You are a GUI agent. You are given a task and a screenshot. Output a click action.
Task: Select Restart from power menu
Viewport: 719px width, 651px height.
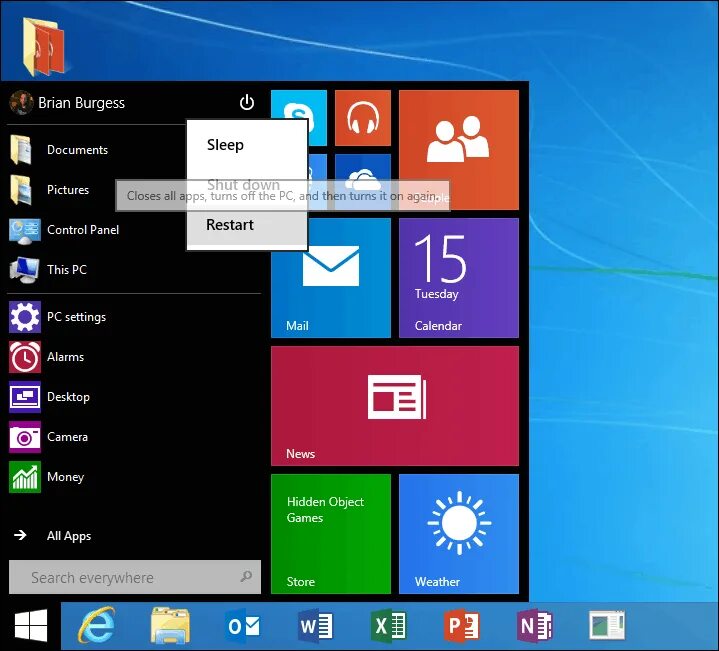[x=247, y=225]
